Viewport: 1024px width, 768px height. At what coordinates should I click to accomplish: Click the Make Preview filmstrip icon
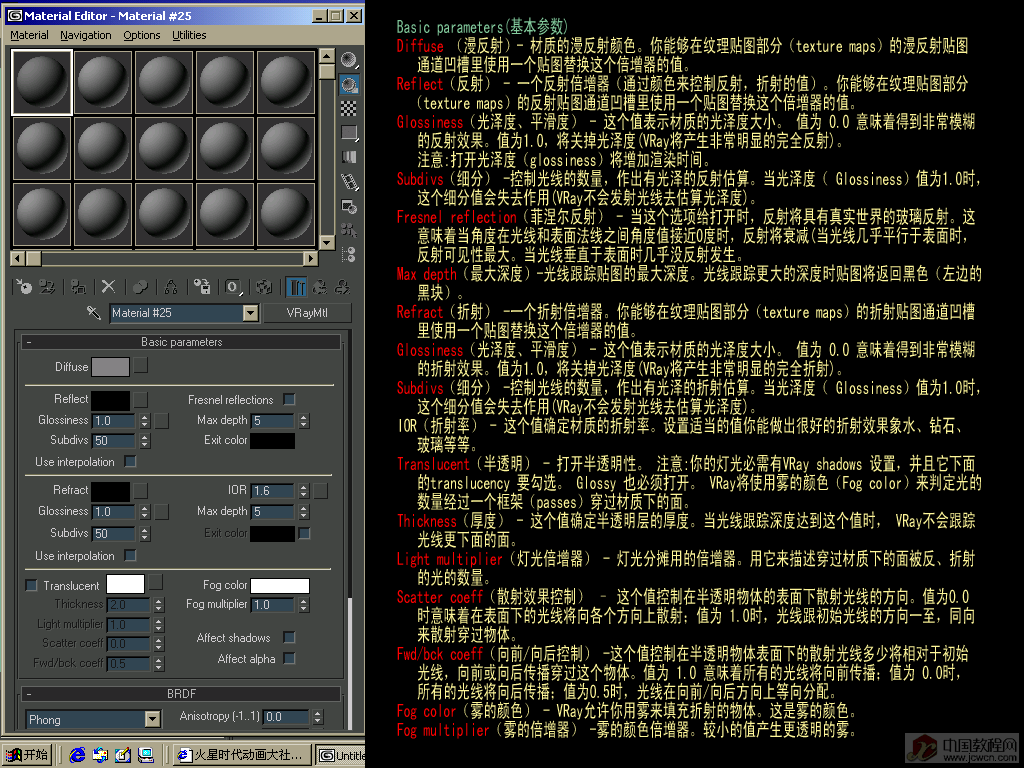[349, 182]
